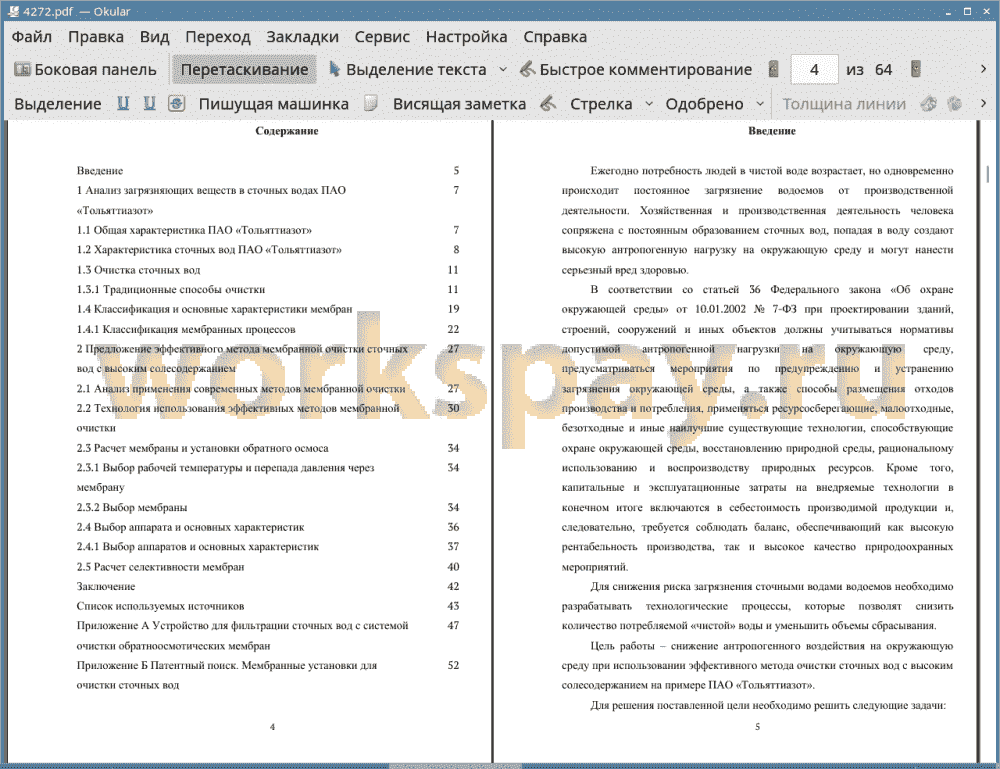
Task: Click the horizontal scrollbar handle at the bottom
Action: pyautogui.click(x=455, y=765)
